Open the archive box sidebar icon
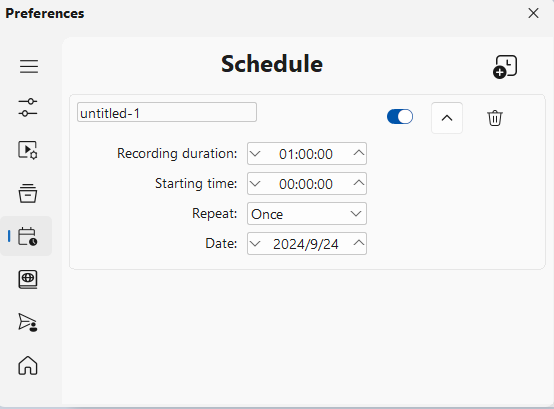 pyautogui.click(x=28, y=193)
